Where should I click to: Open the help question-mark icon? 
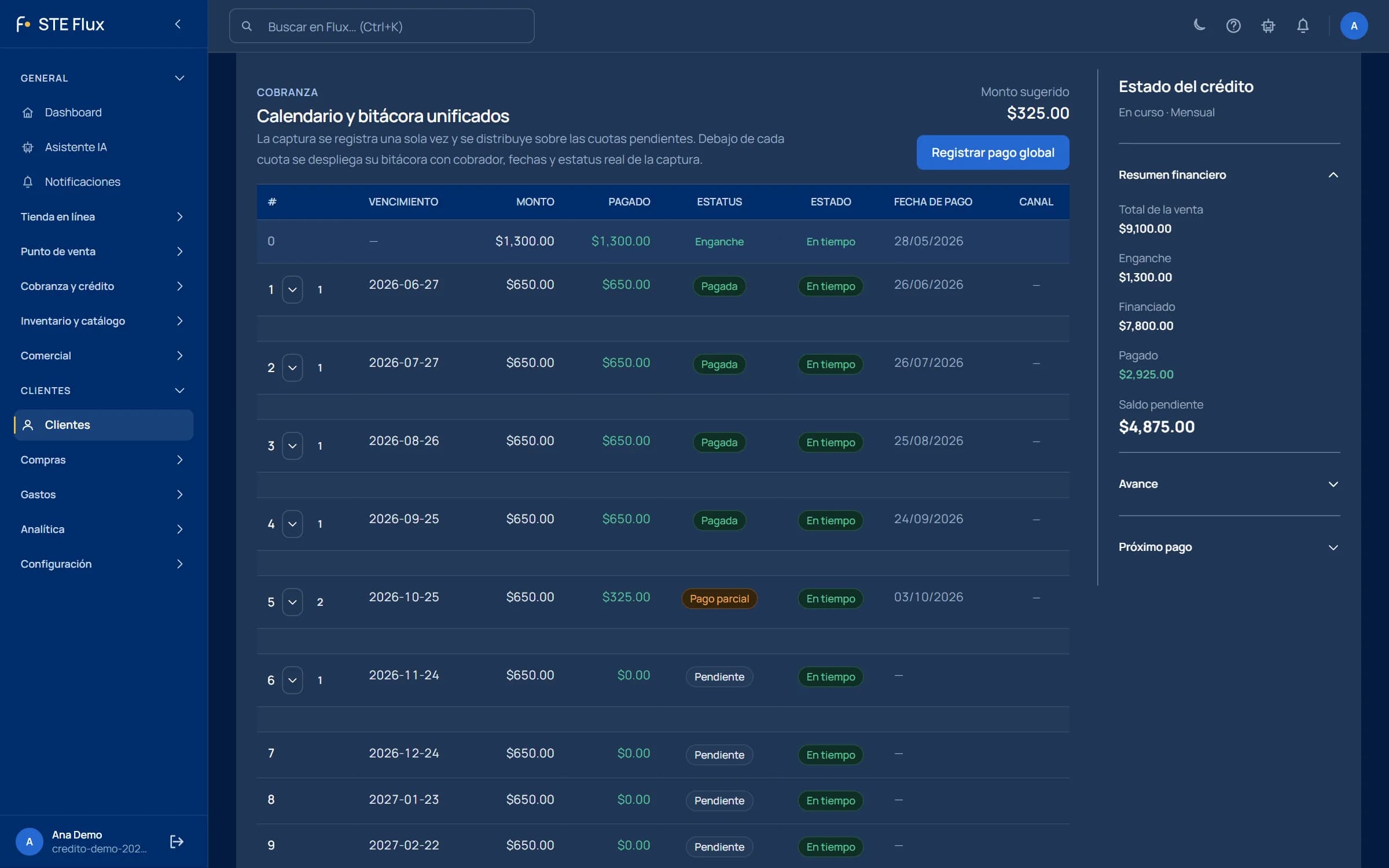[x=1233, y=25]
